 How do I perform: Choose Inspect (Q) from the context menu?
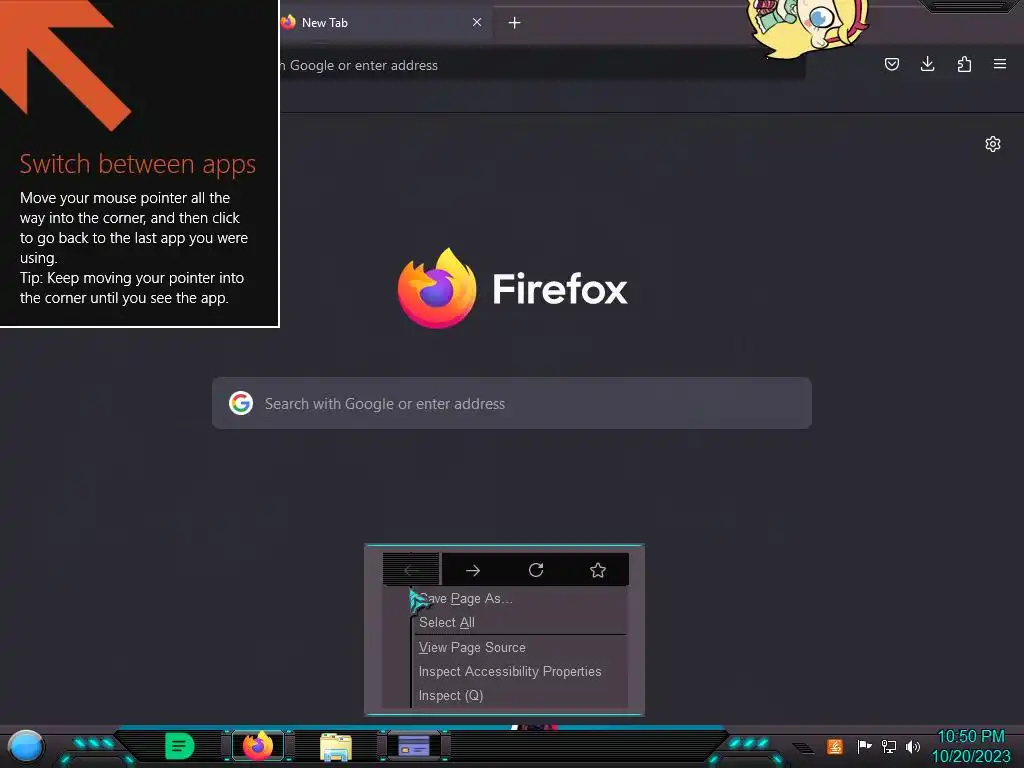point(451,696)
